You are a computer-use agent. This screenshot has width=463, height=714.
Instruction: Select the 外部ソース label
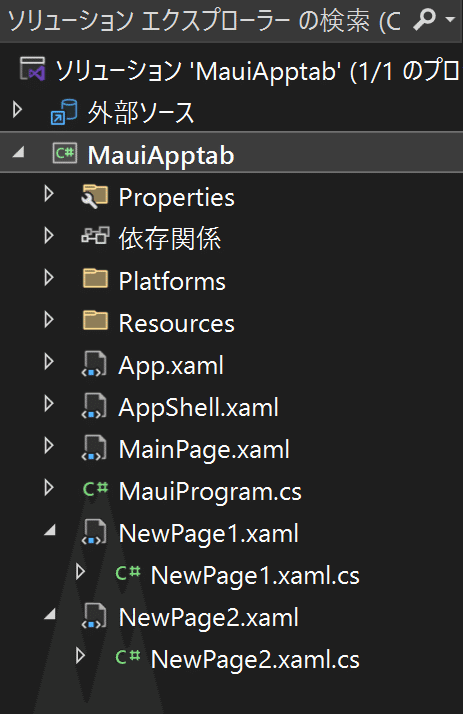click(x=141, y=112)
